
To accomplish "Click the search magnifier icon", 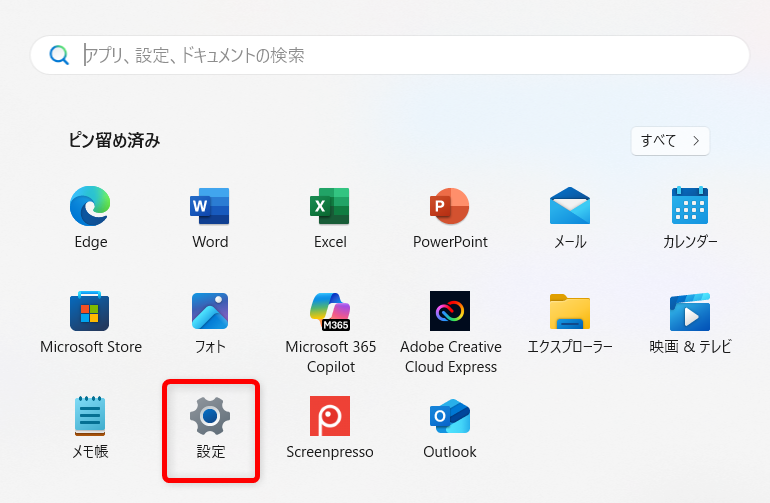I will click(59, 55).
